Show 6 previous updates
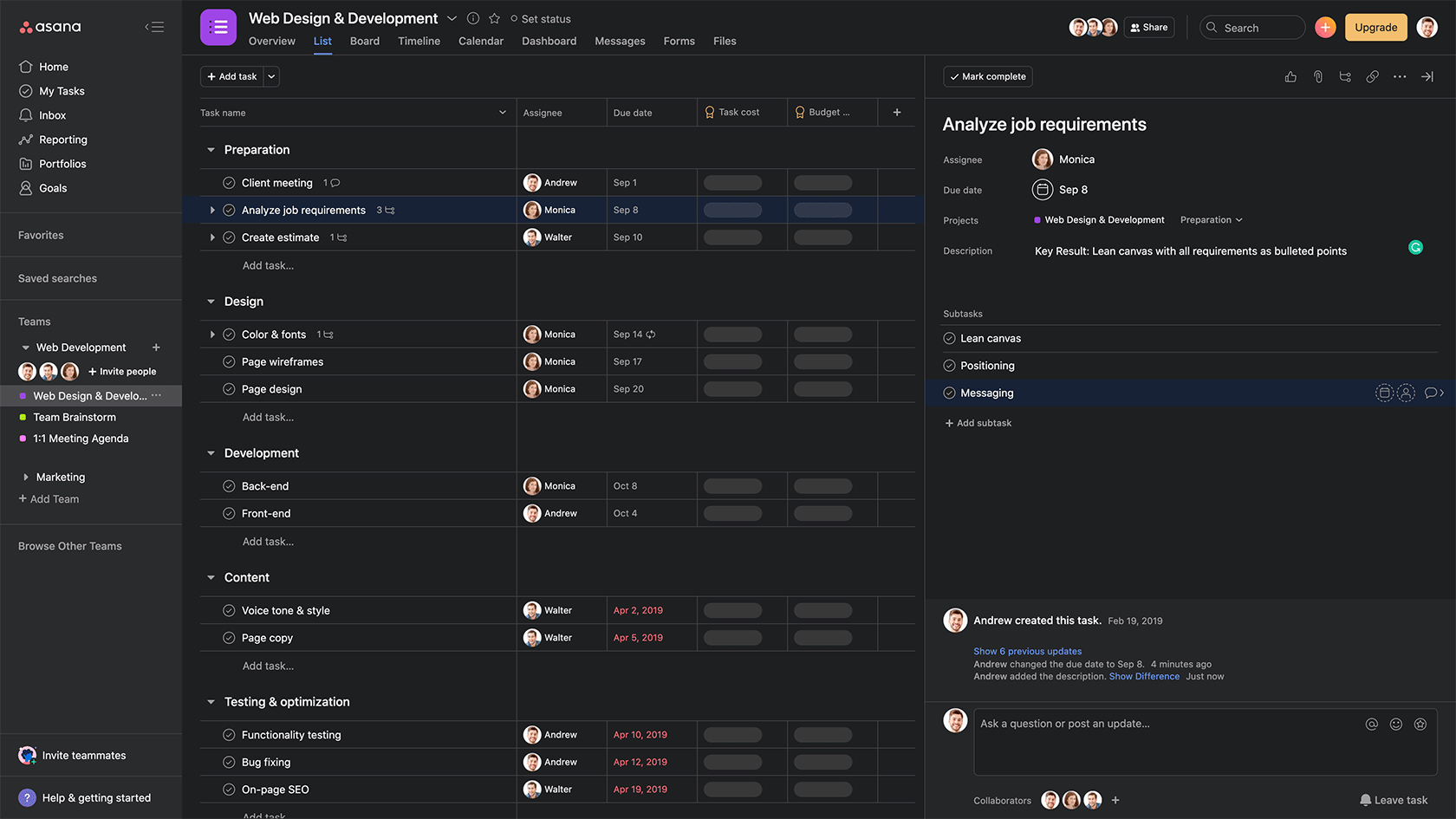1456x819 pixels. point(1027,651)
